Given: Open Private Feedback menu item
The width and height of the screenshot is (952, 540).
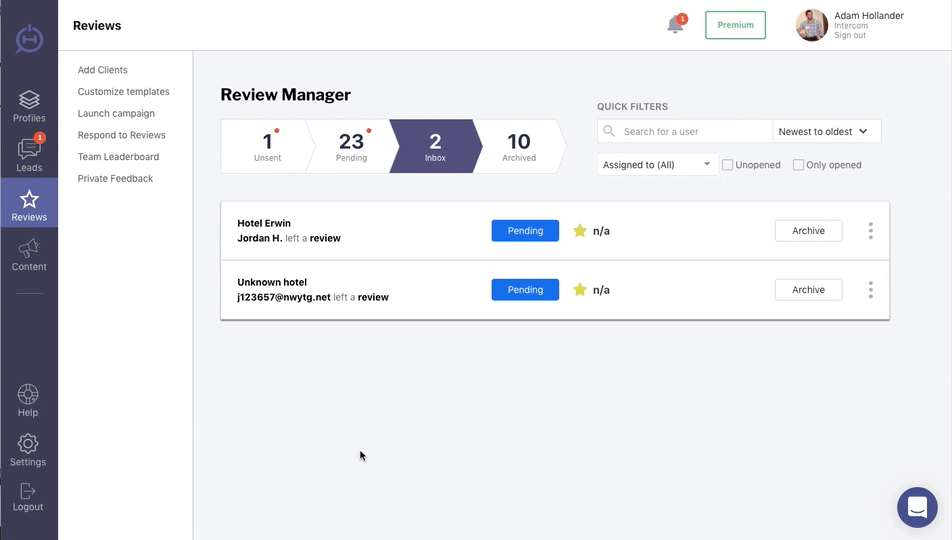Looking at the screenshot, I should [115, 179].
